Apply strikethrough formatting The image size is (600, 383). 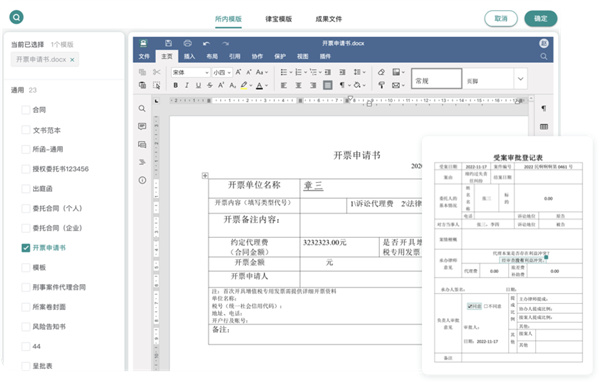point(210,85)
